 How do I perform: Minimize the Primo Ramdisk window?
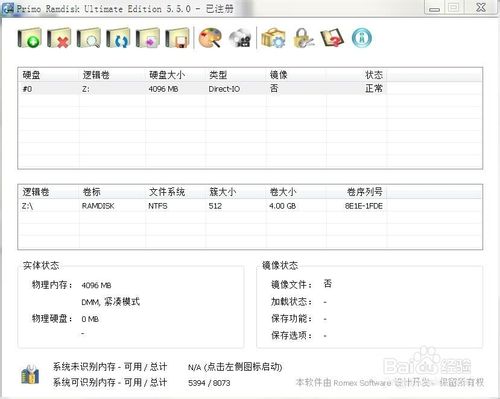(x=434, y=8)
